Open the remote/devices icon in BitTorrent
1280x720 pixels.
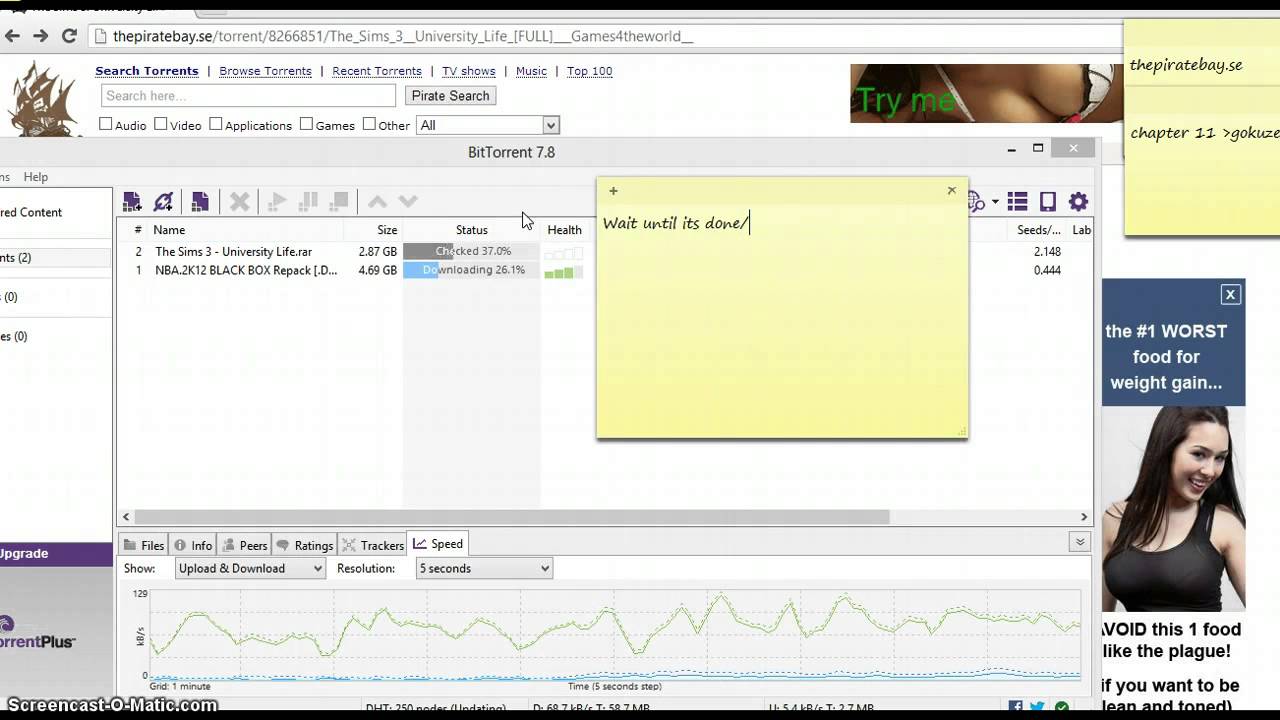coord(1048,202)
